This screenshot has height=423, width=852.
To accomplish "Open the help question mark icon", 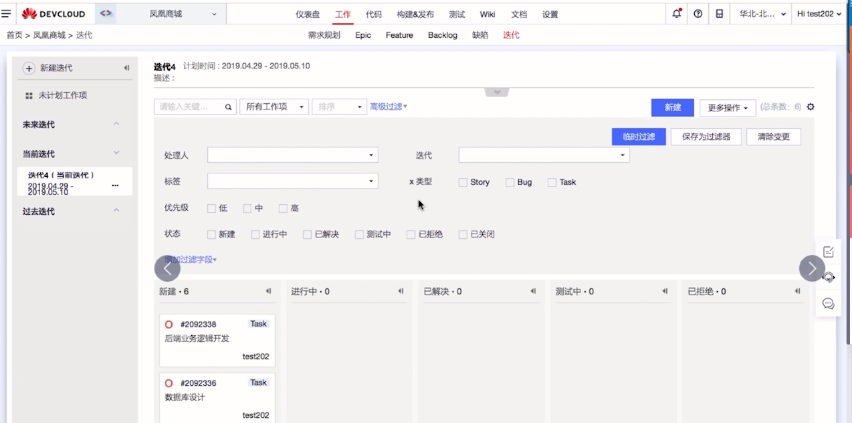I will click(x=698, y=14).
